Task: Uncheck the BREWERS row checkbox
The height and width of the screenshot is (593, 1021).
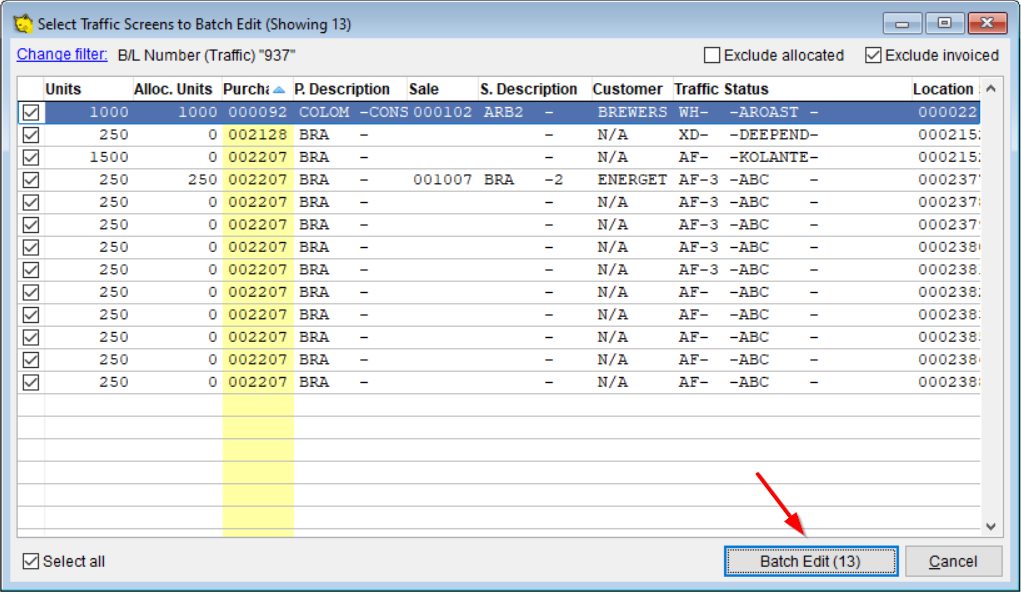Action: coord(31,113)
